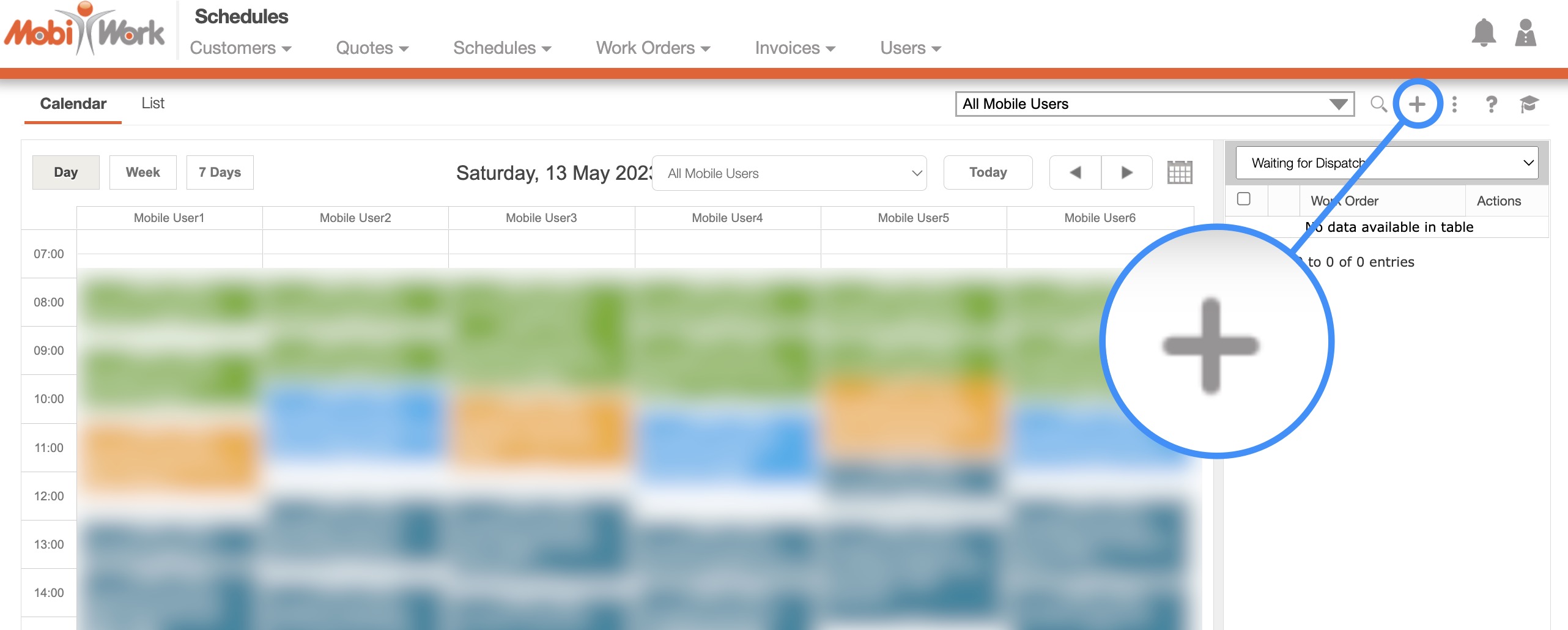This screenshot has width=1568, height=630.
Task: Open the calendar date picker grid icon
Action: click(1180, 172)
